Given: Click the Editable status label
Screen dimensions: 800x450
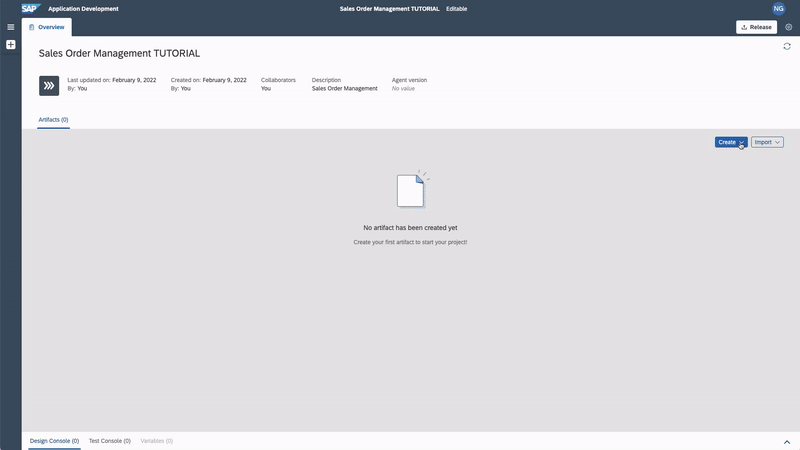Looking at the screenshot, I should [456, 8].
